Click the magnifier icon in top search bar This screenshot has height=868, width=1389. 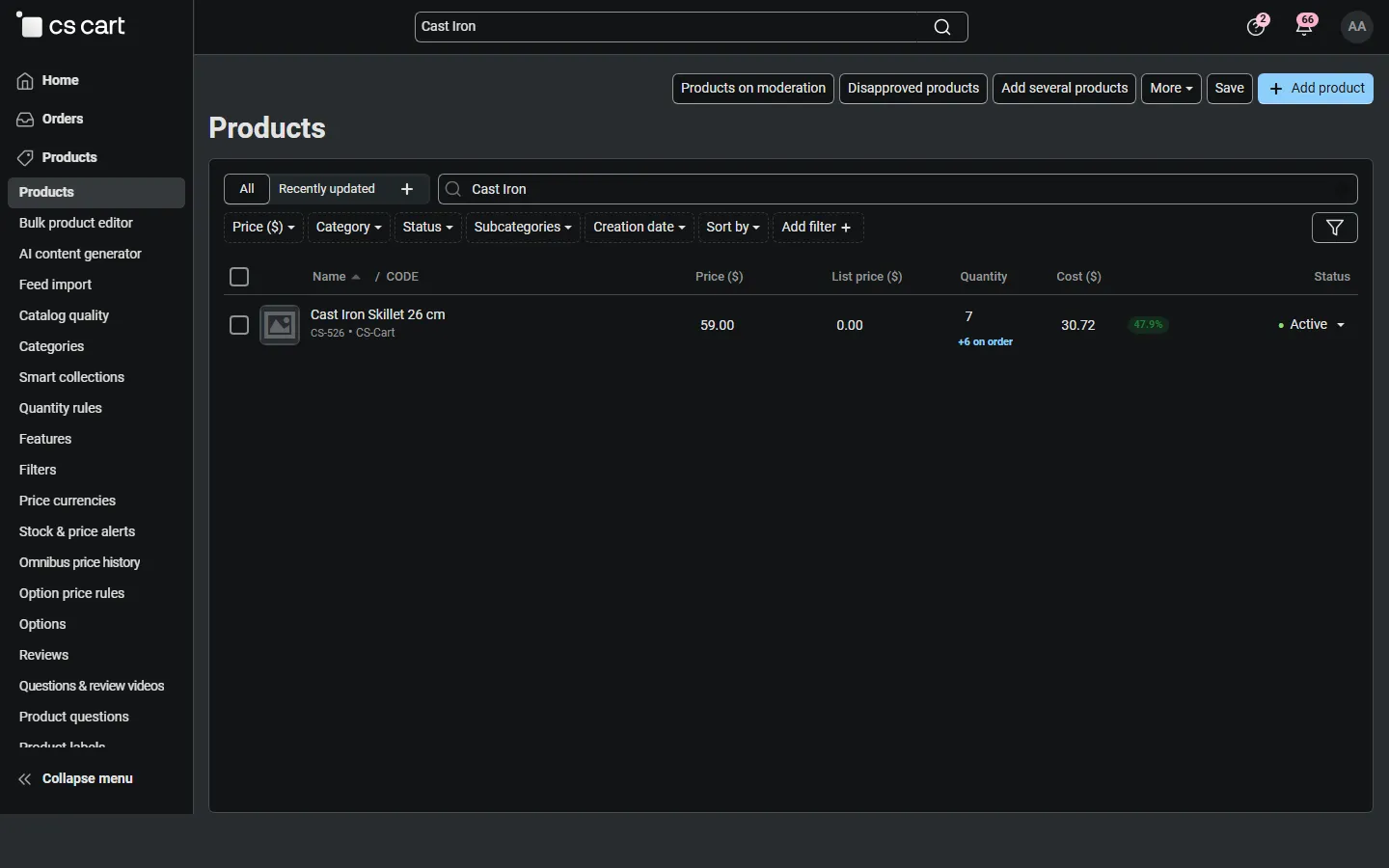943,27
